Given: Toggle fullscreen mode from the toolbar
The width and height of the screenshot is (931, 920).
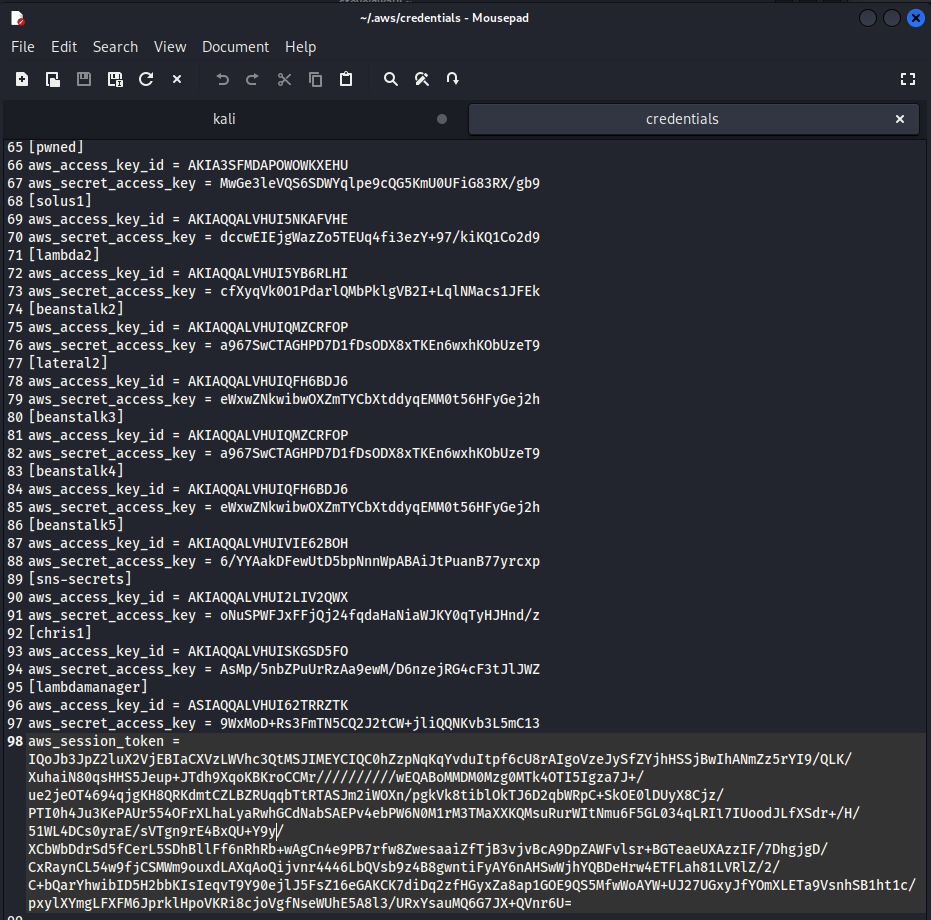Looking at the screenshot, I should 908,79.
